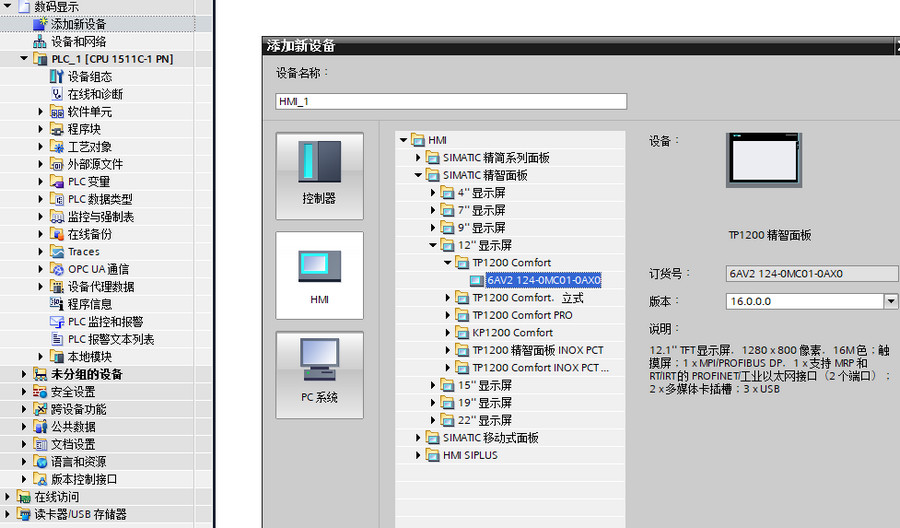Click the KP1200 Comfort folder icon
The height and width of the screenshot is (528, 900).
462,332
